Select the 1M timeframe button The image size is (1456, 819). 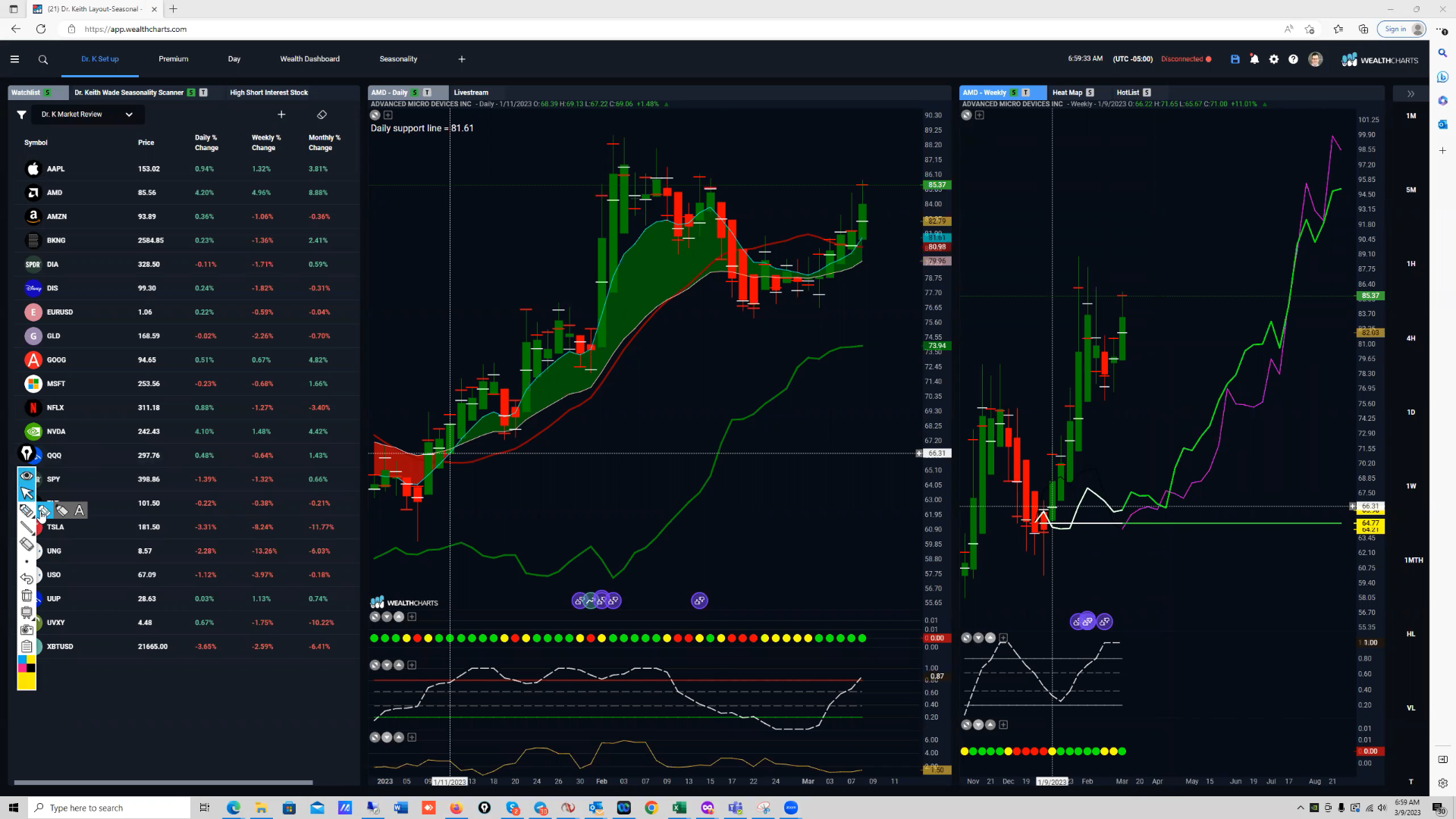(x=1411, y=116)
